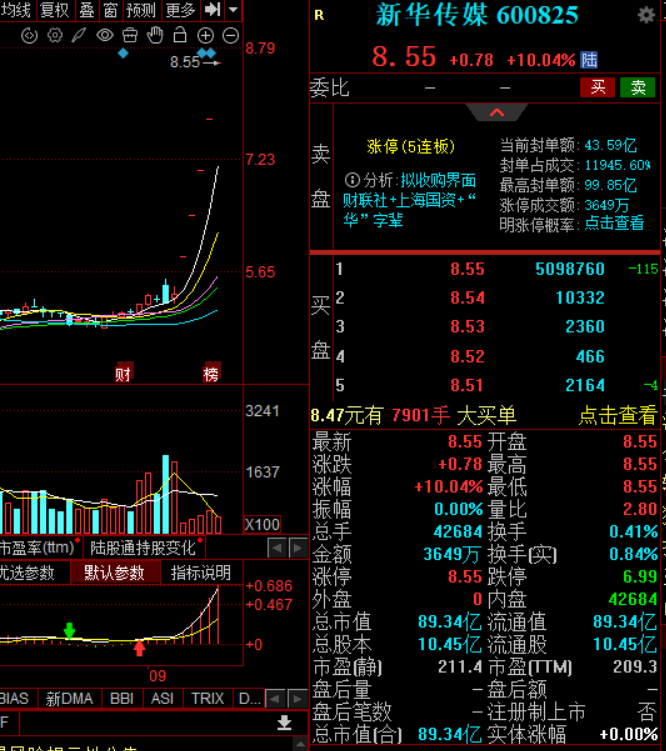Click buy level 1 price 8.55
The width and height of the screenshot is (666, 751).
tap(467, 269)
